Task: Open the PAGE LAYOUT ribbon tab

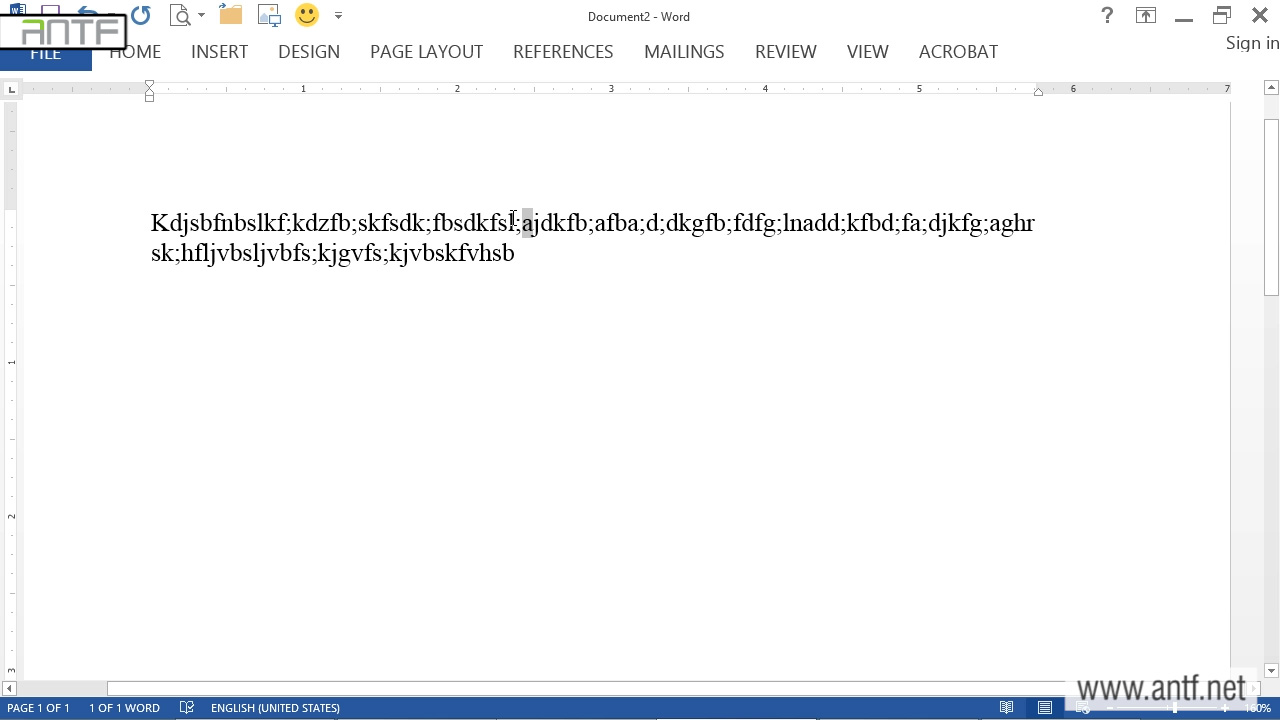Action: click(426, 52)
